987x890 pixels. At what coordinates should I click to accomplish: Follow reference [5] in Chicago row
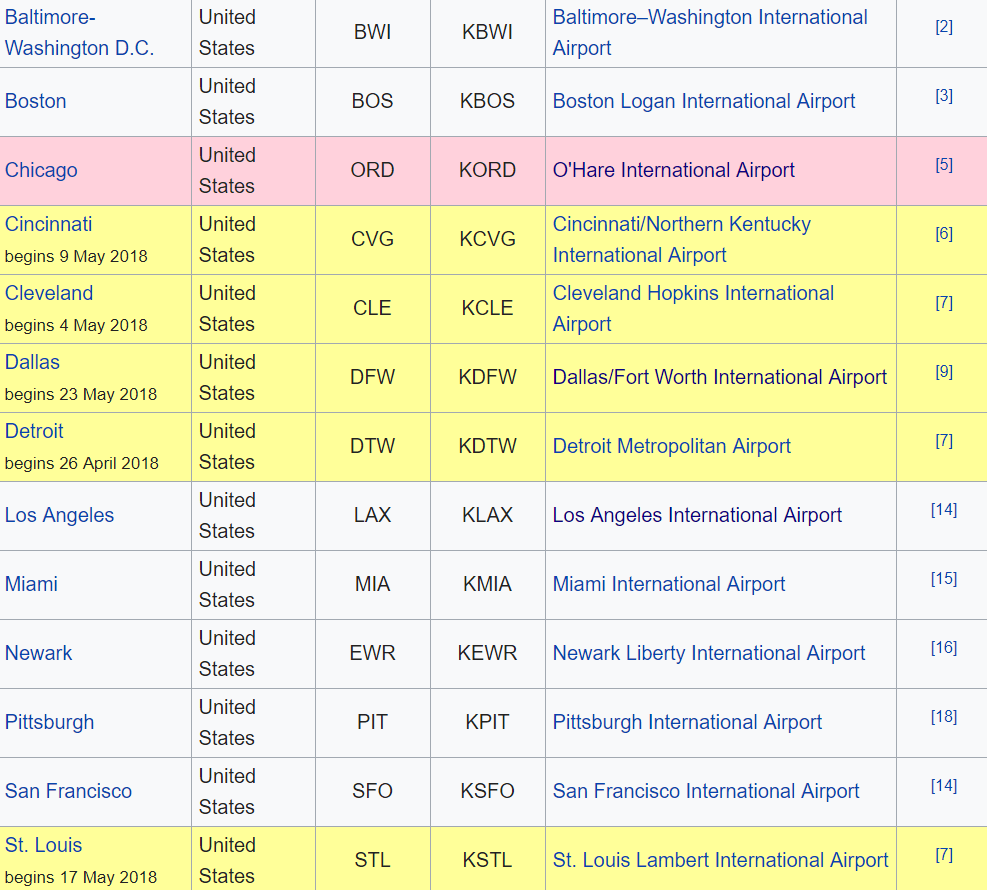[x=944, y=165]
